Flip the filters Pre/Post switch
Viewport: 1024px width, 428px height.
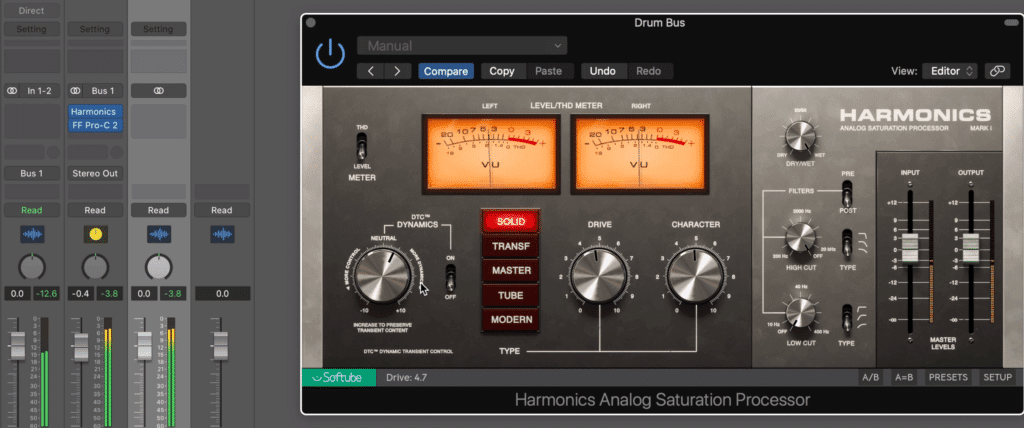847,193
